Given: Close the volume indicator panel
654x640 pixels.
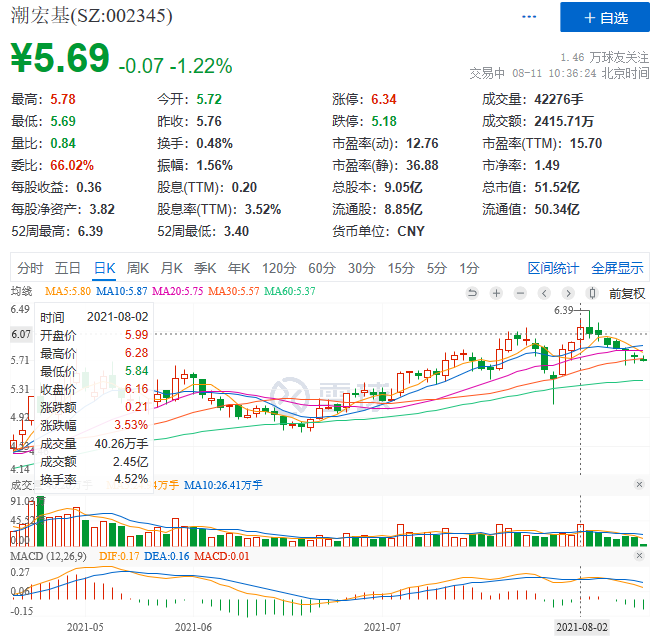Looking at the screenshot, I should 639,484.
